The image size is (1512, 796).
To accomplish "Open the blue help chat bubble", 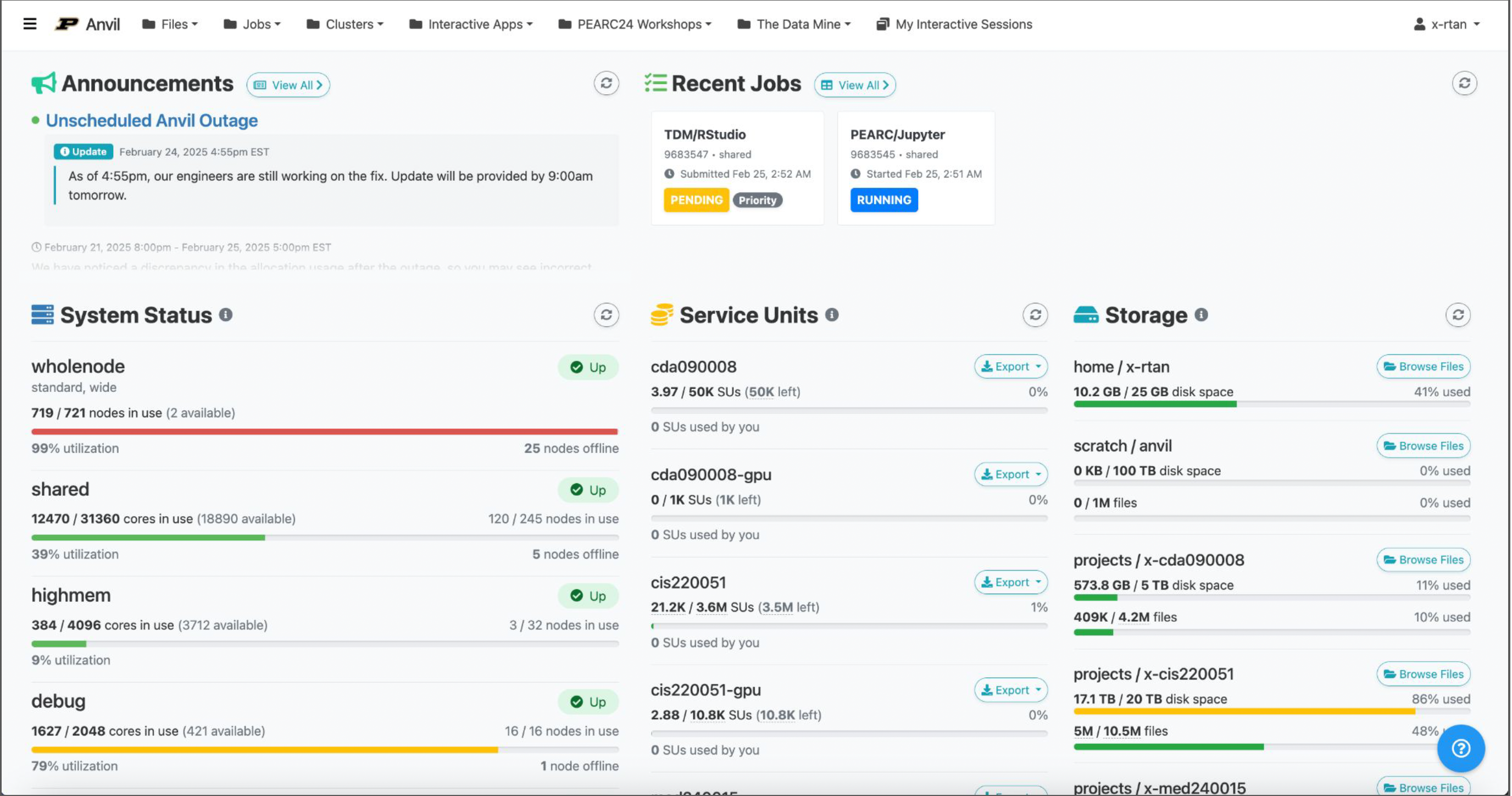I will pos(1460,748).
